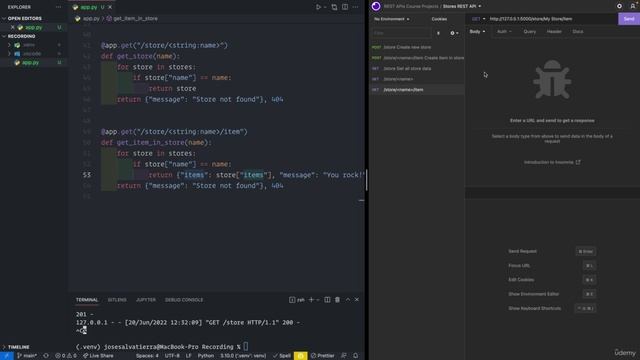Close the app.py editor tab
Viewport: 640px width, 360px height.
pos(110,7)
